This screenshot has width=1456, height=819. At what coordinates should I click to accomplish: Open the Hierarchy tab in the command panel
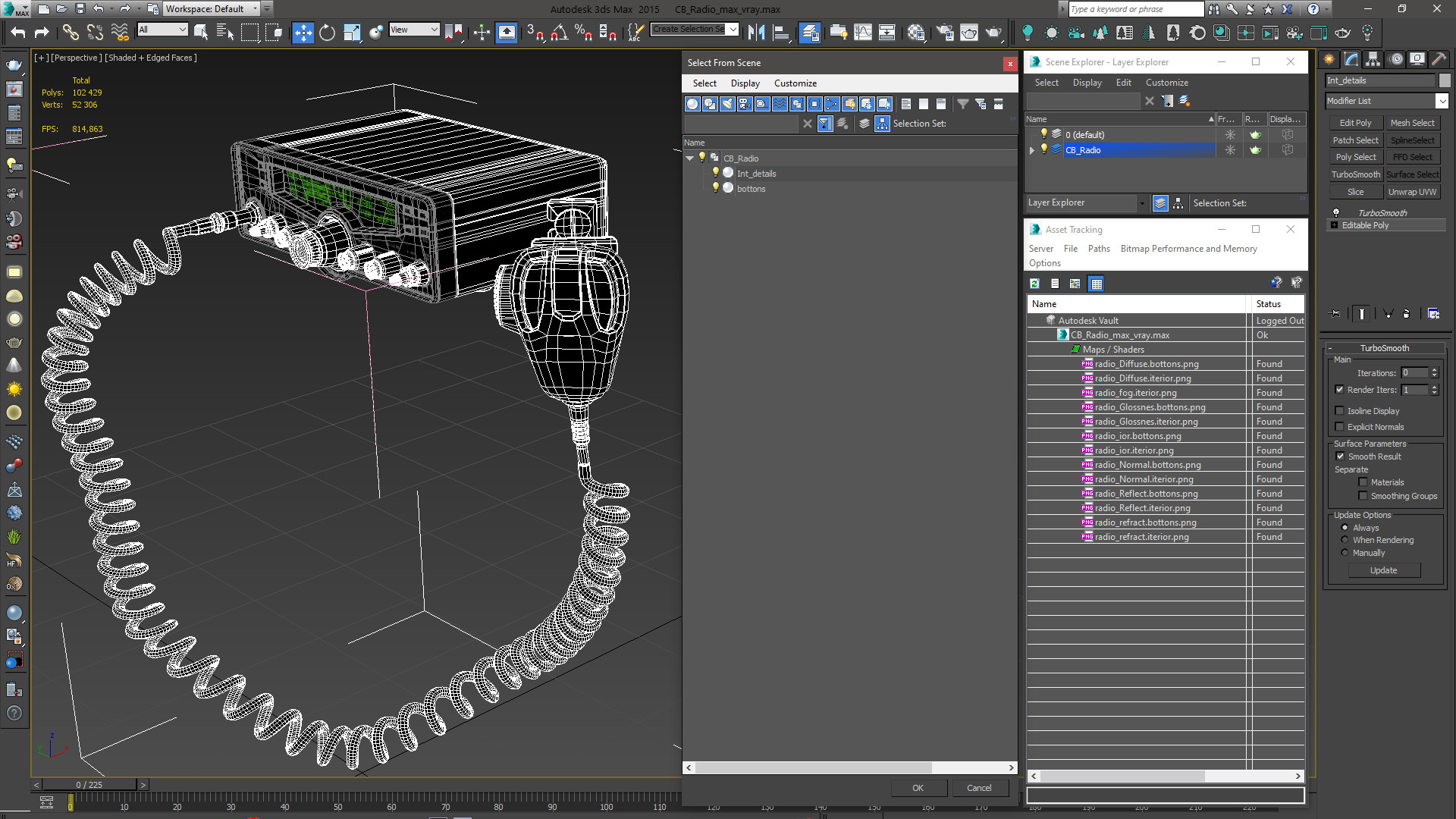point(1373,59)
